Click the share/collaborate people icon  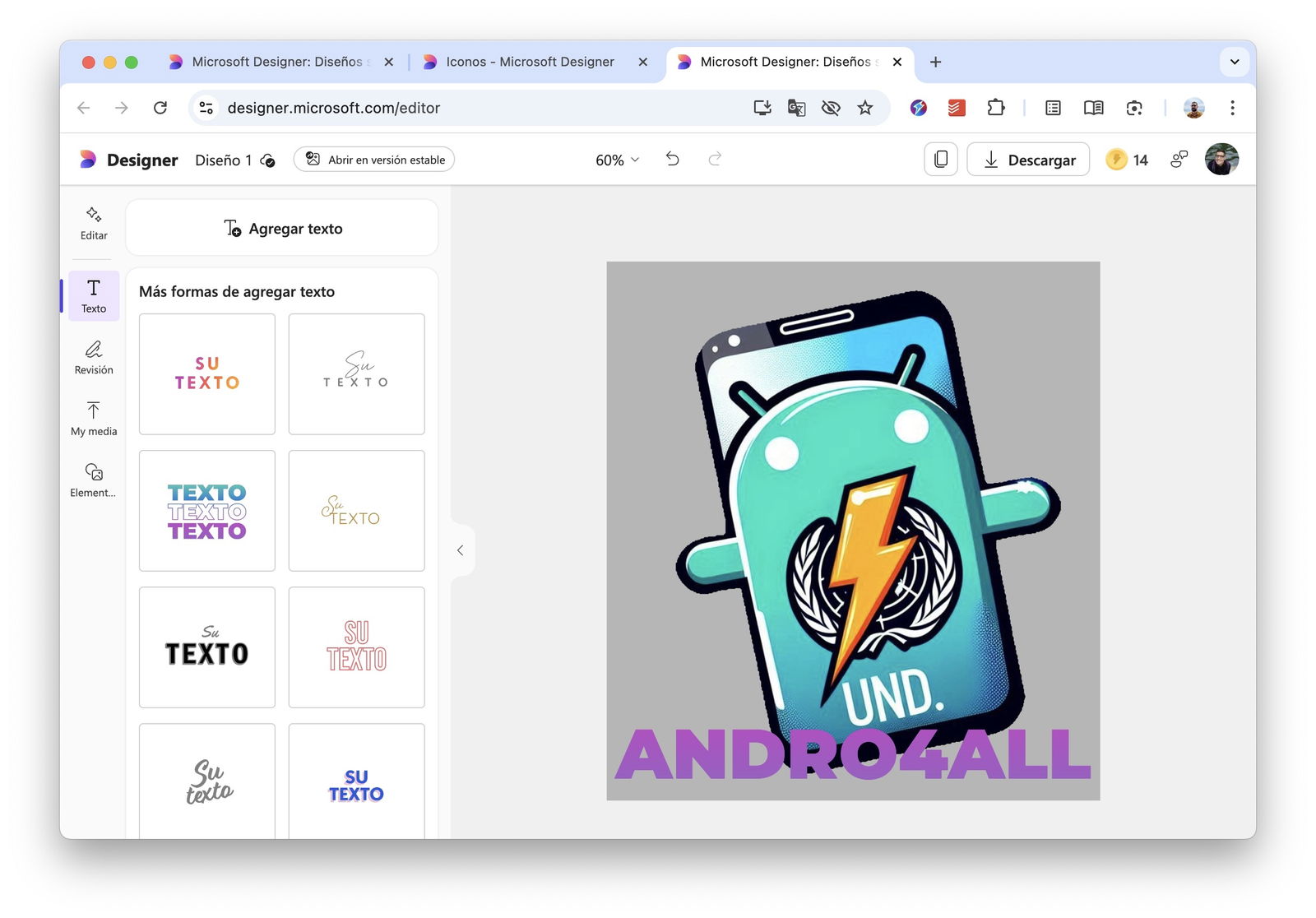click(1179, 160)
